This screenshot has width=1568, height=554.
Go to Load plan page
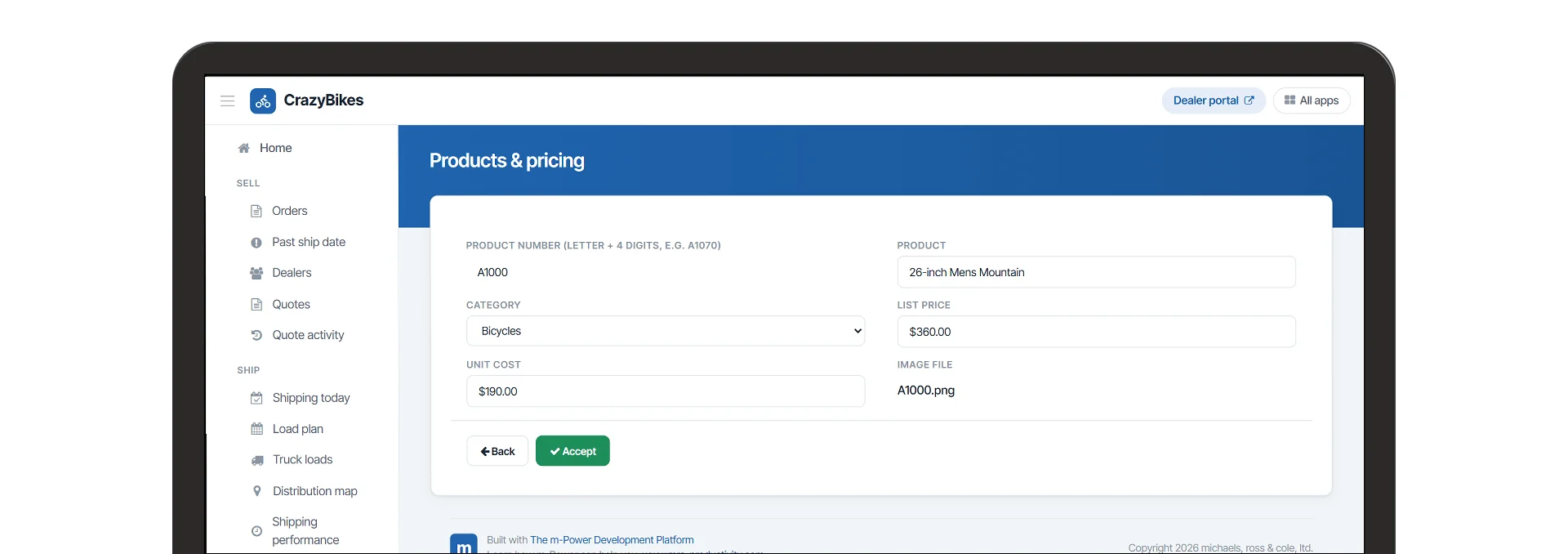pyautogui.click(x=298, y=429)
